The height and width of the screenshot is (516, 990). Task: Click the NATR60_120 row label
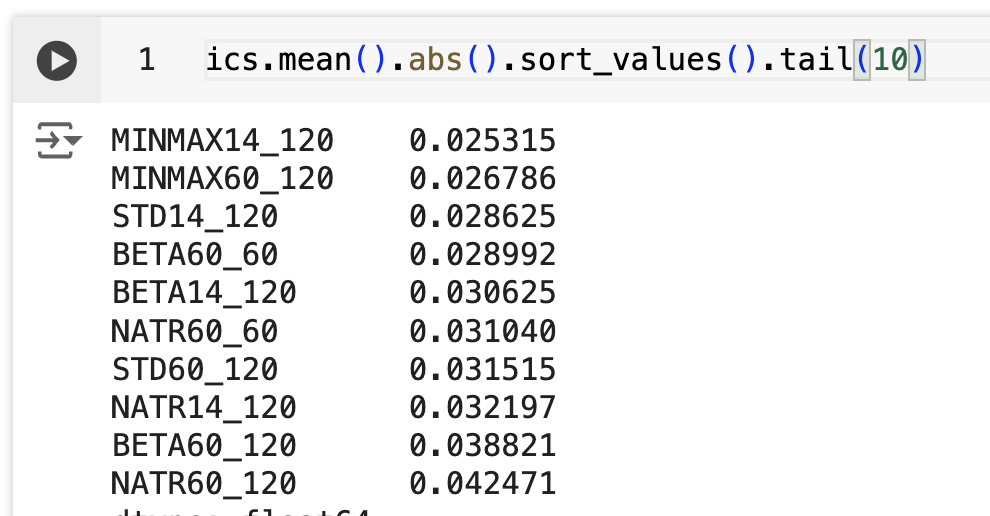pyautogui.click(x=204, y=483)
